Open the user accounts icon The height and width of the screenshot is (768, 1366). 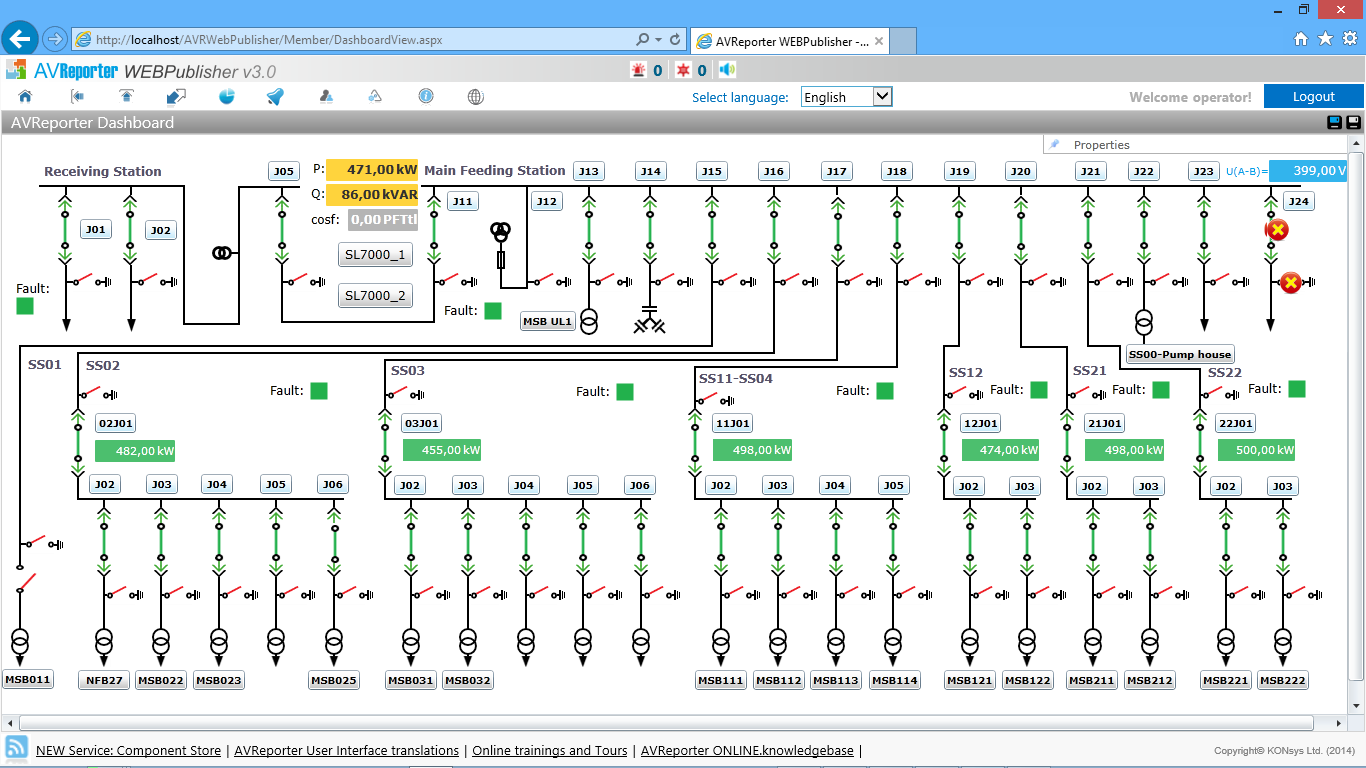tap(326, 97)
